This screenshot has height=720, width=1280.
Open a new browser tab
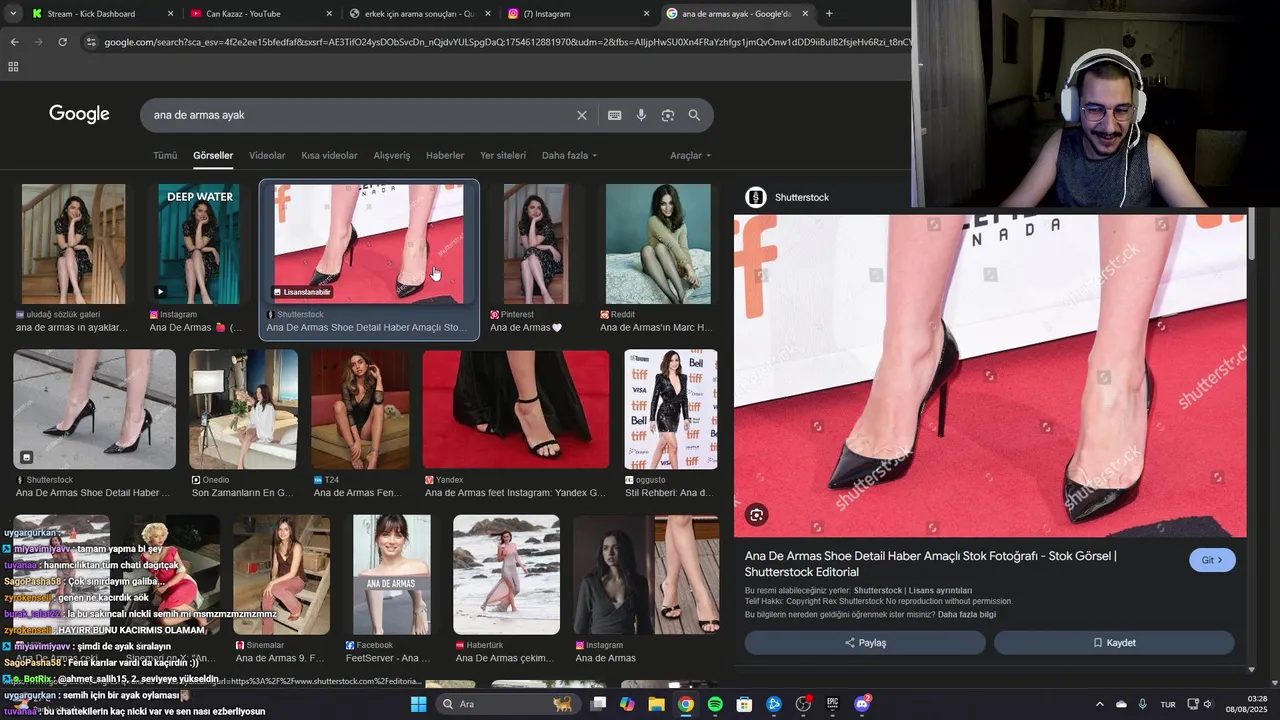[829, 14]
